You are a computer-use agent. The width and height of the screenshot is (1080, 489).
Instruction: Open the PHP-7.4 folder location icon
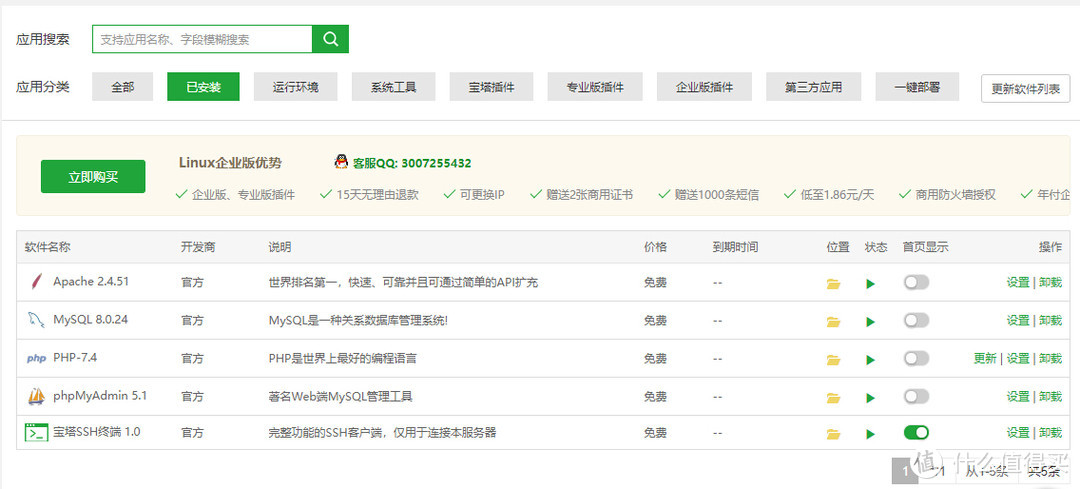(x=833, y=360)
